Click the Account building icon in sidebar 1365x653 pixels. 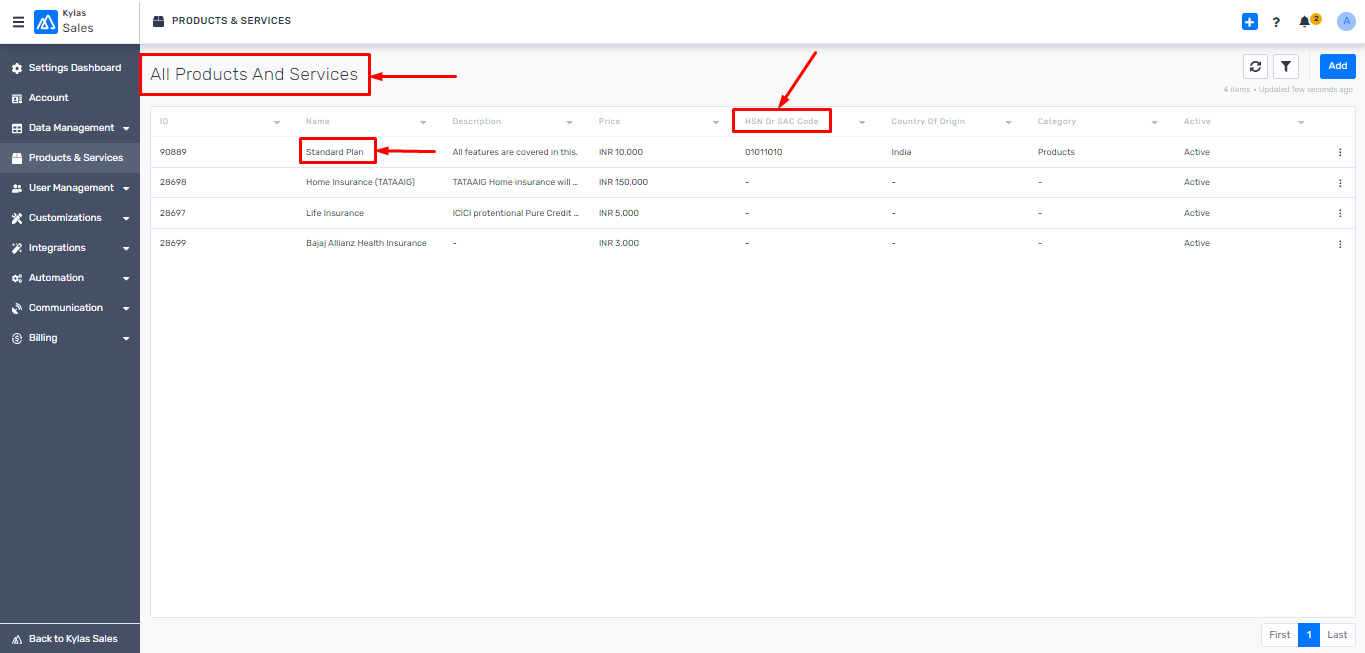[x=17, y=98]
